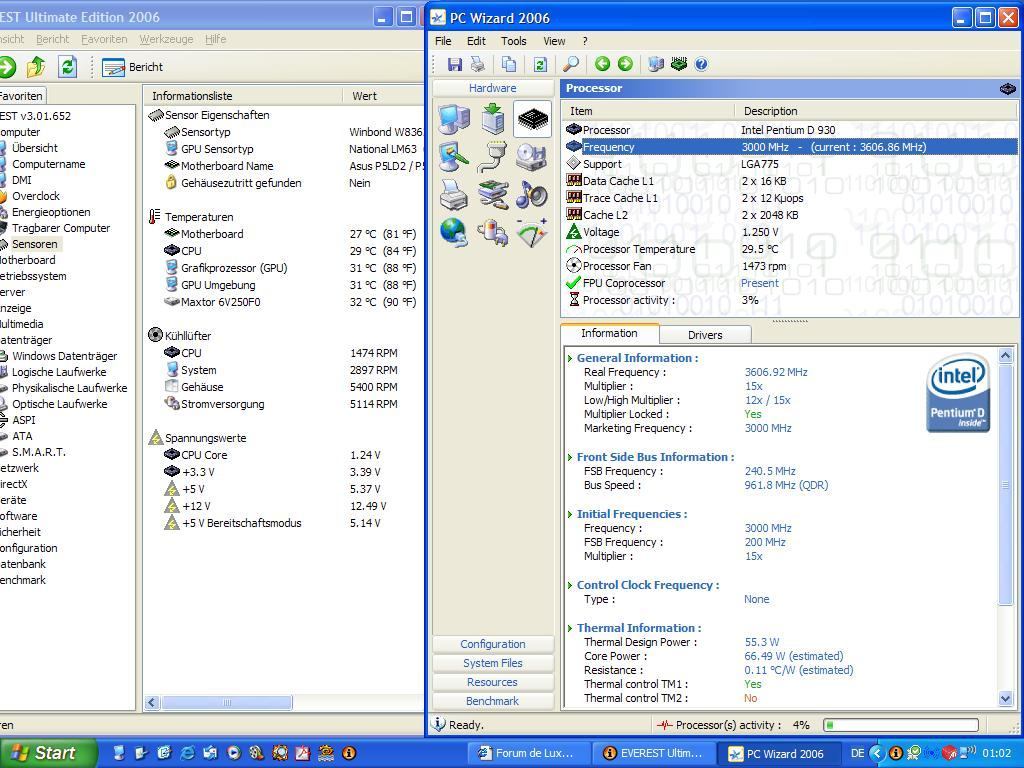The width and height of the screenshot is (1024, 768).
Task: Collapse the General Information section arrow
Action: point(570,359)
